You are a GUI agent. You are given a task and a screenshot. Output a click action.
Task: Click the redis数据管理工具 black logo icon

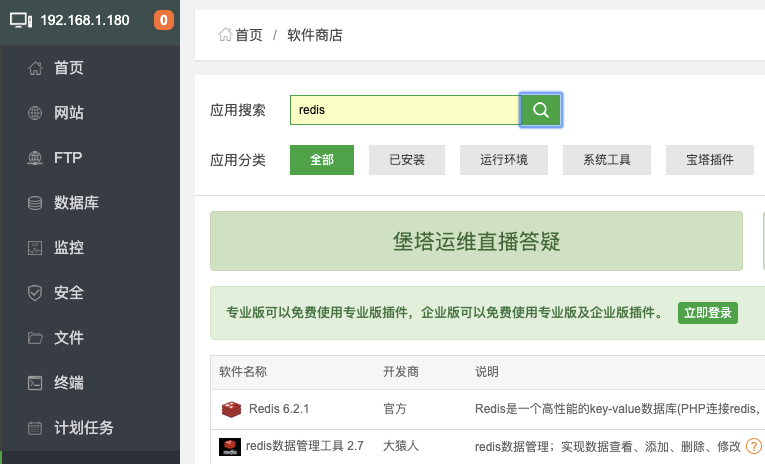230,446
